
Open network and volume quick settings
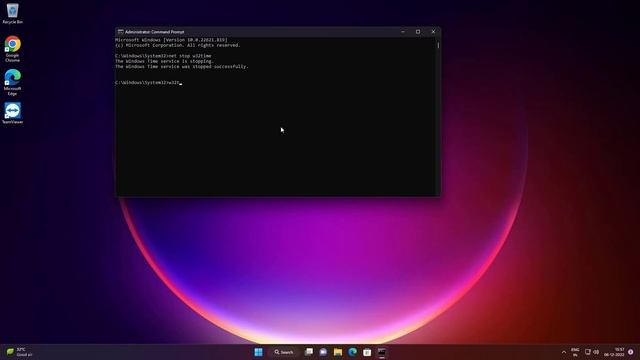point(592,352)
